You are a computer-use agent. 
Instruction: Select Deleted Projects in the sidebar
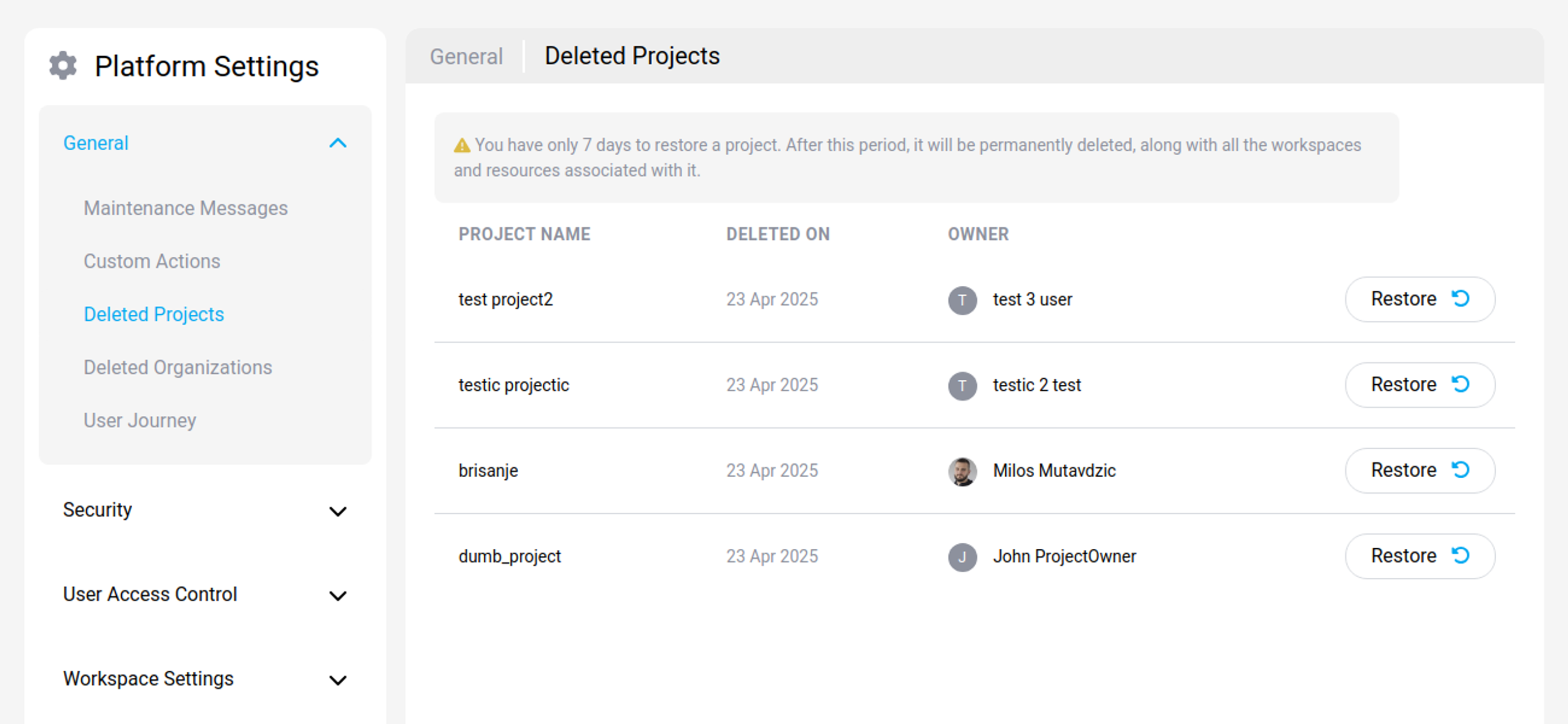pyautogui.click(x=154, y=314)
